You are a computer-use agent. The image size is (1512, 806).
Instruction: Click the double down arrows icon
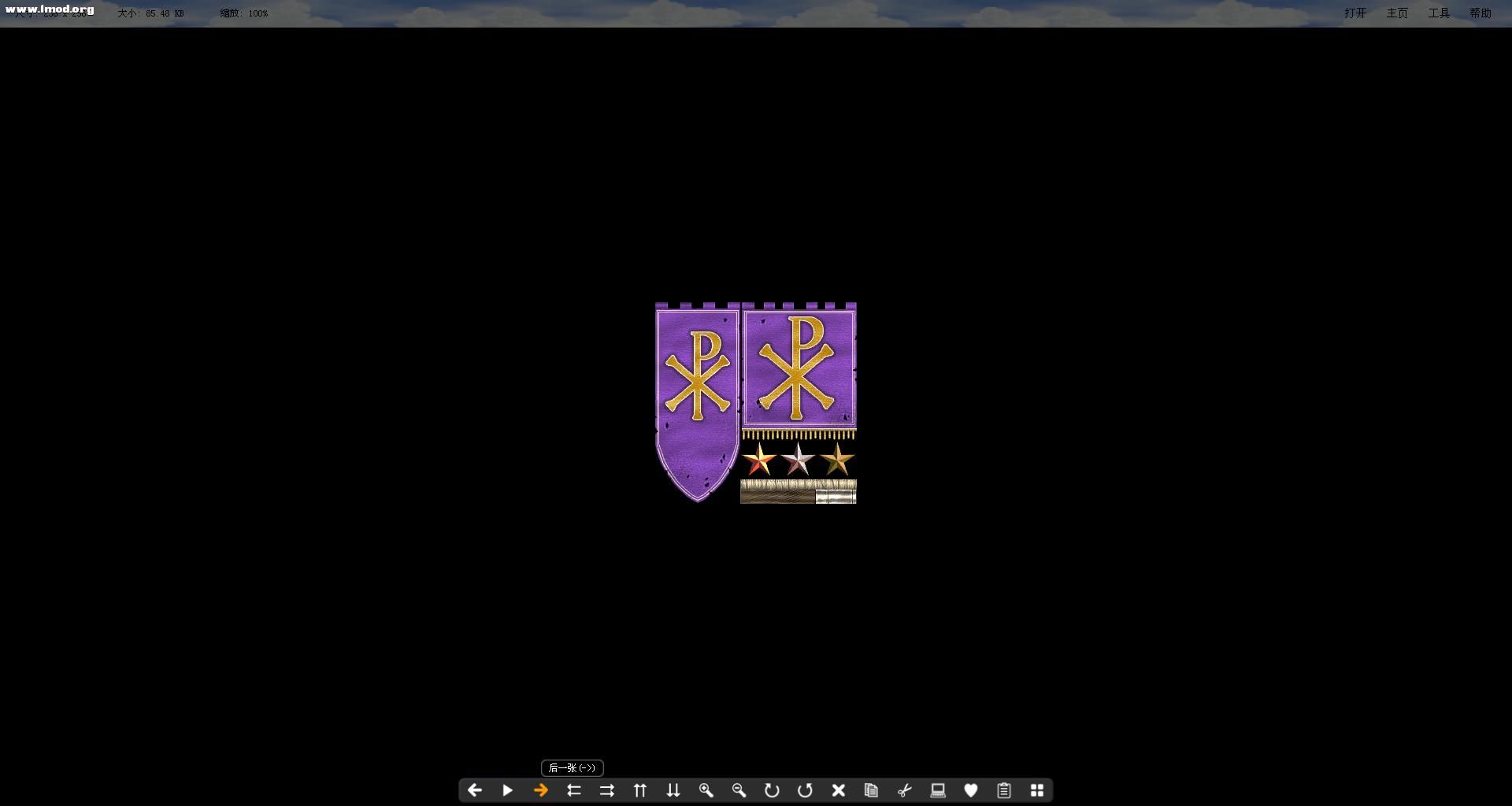pyautogui.click(x=673, y=790)
